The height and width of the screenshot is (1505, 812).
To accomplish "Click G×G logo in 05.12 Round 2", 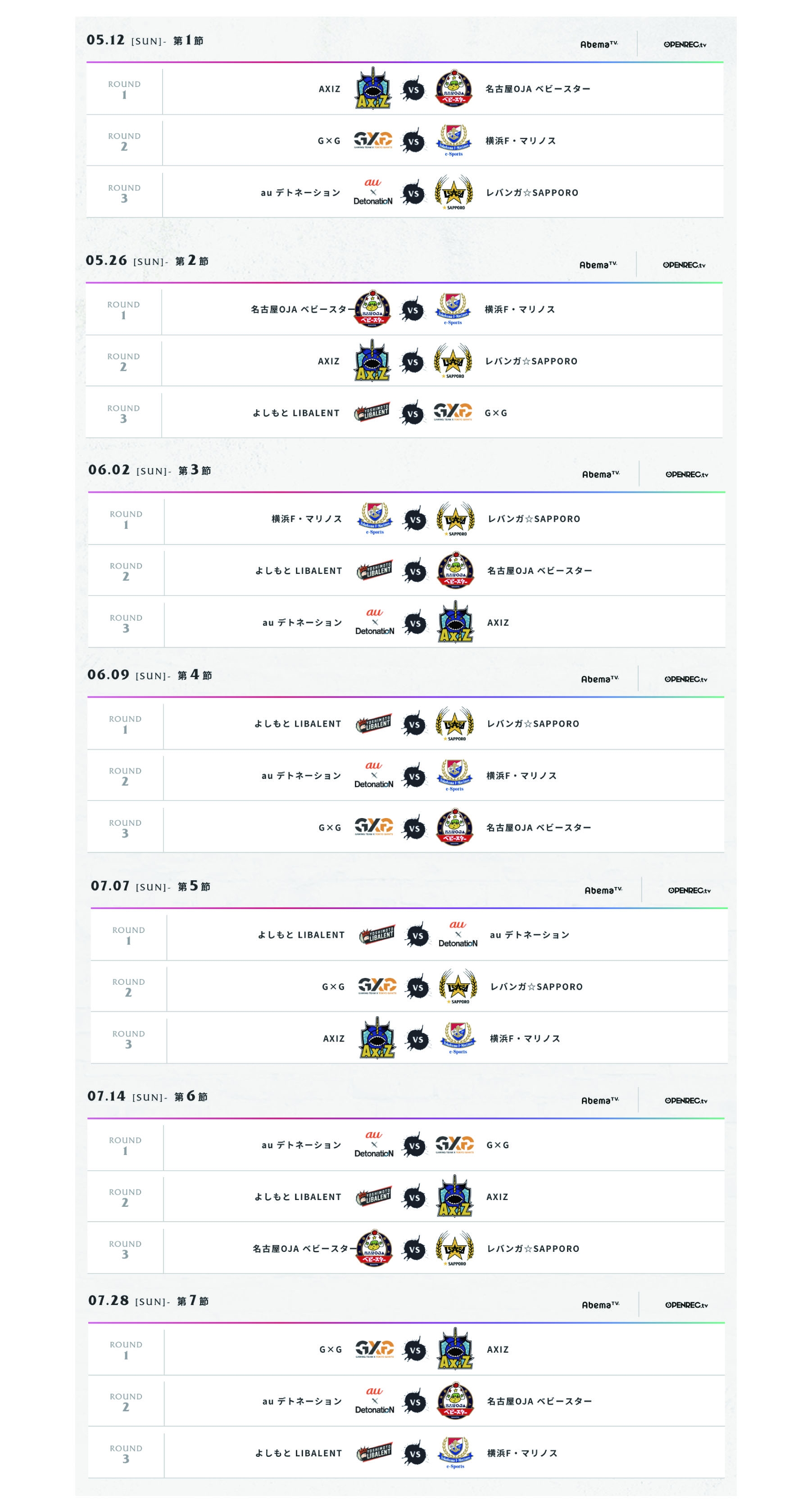I will pyautogui.click(x=373, y=140).
